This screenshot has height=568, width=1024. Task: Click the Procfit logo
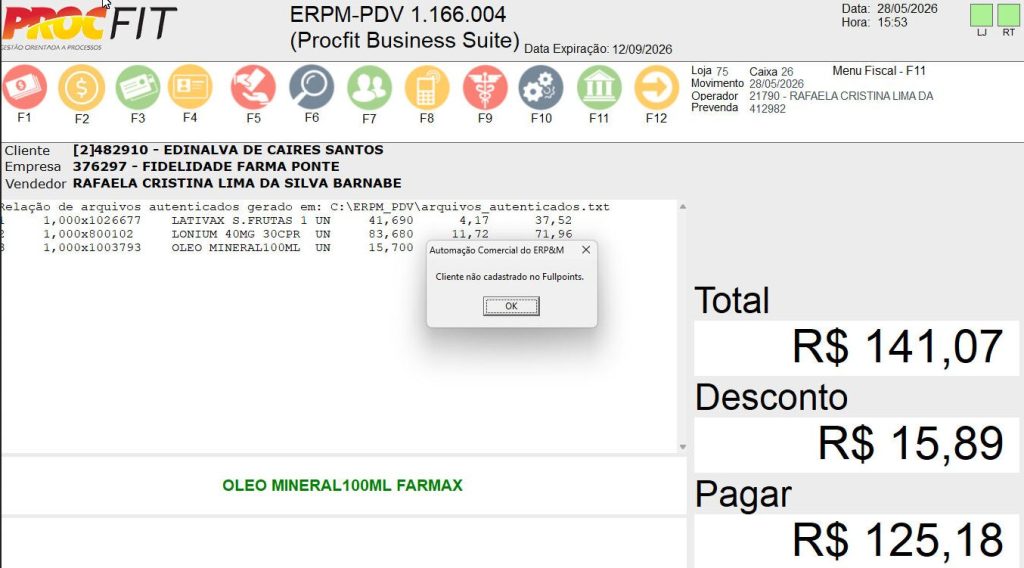tap(89, 27)
